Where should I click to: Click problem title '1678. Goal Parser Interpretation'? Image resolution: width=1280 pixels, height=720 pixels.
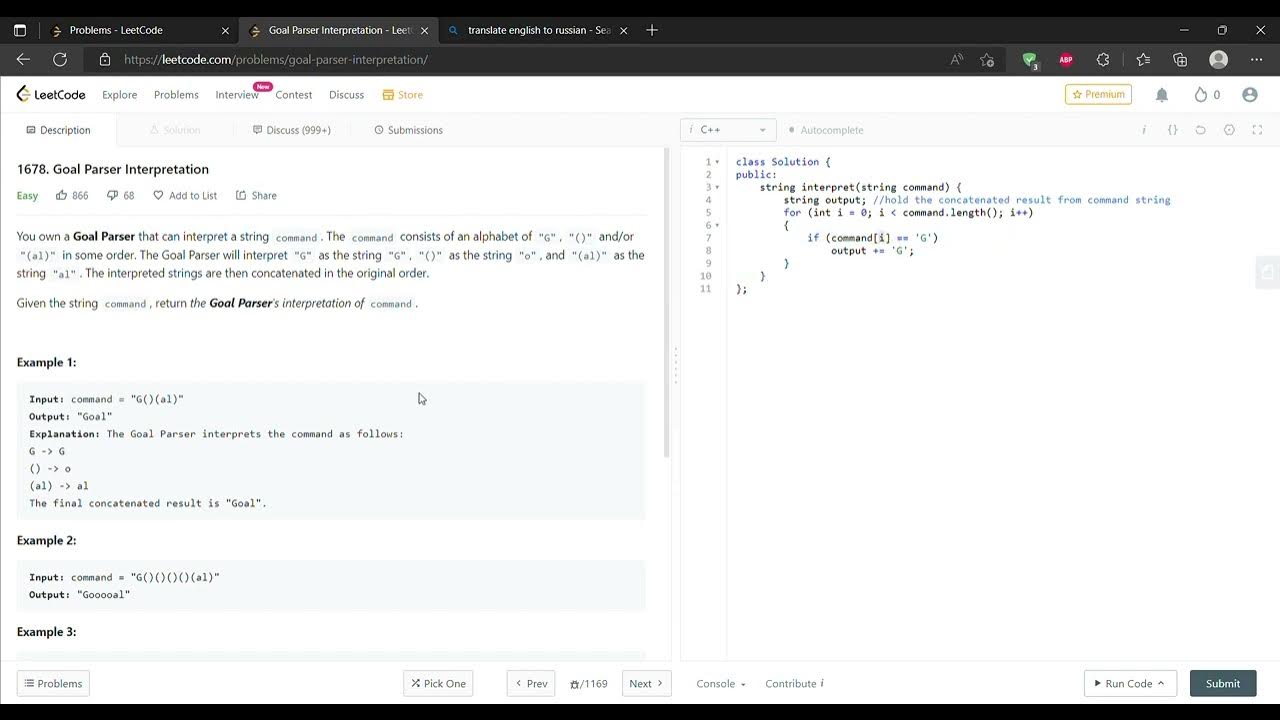click(113, 169)
